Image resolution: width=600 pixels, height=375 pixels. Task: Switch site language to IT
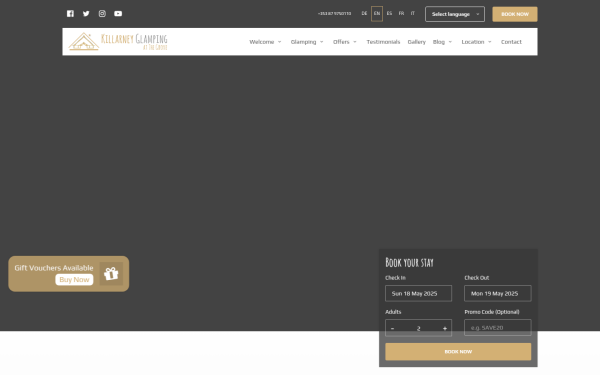[412, 14]
